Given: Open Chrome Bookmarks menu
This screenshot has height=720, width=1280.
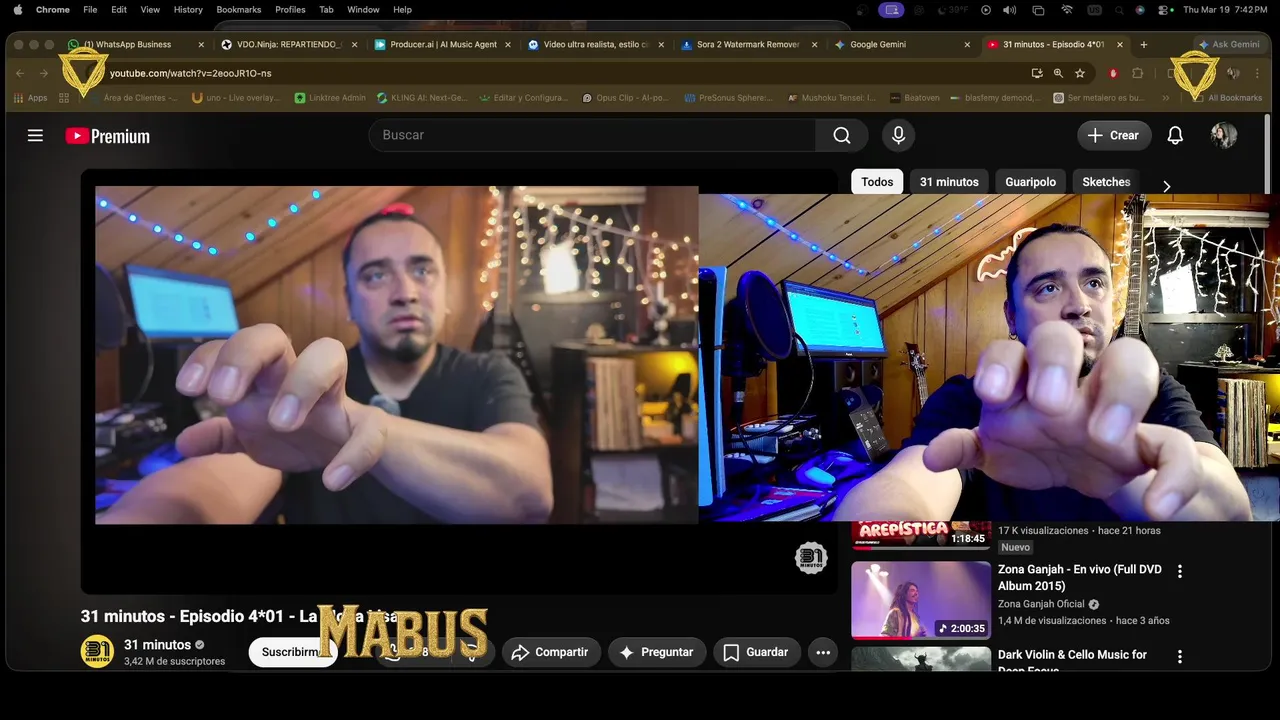Looking at the screenshot, I should [x=239, y=9].
